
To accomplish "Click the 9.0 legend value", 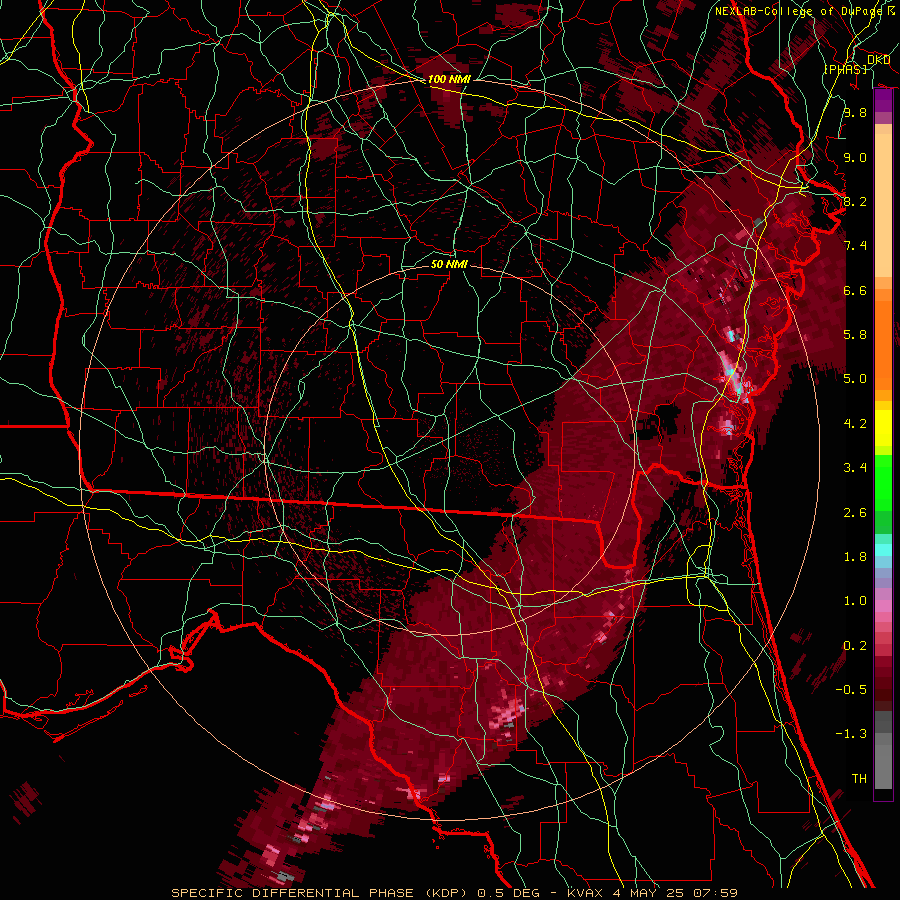I will click(855, 157).
